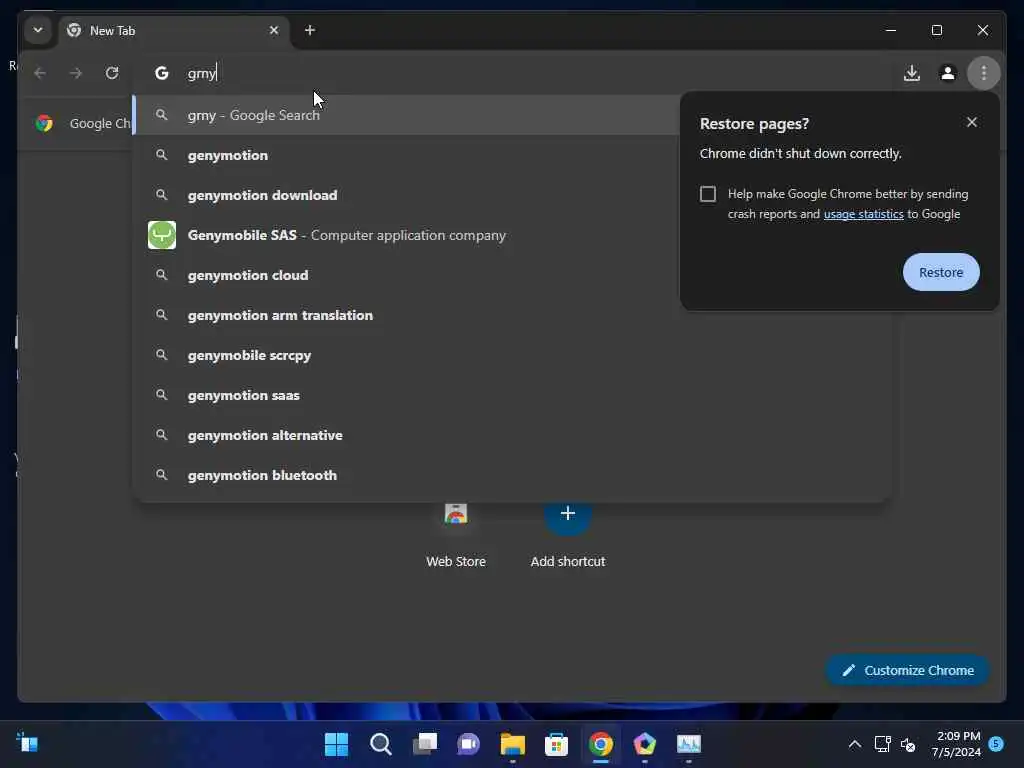Reload the page with the refresh icon
This screenshot has height=768, width=1024.
pos(112,73)
